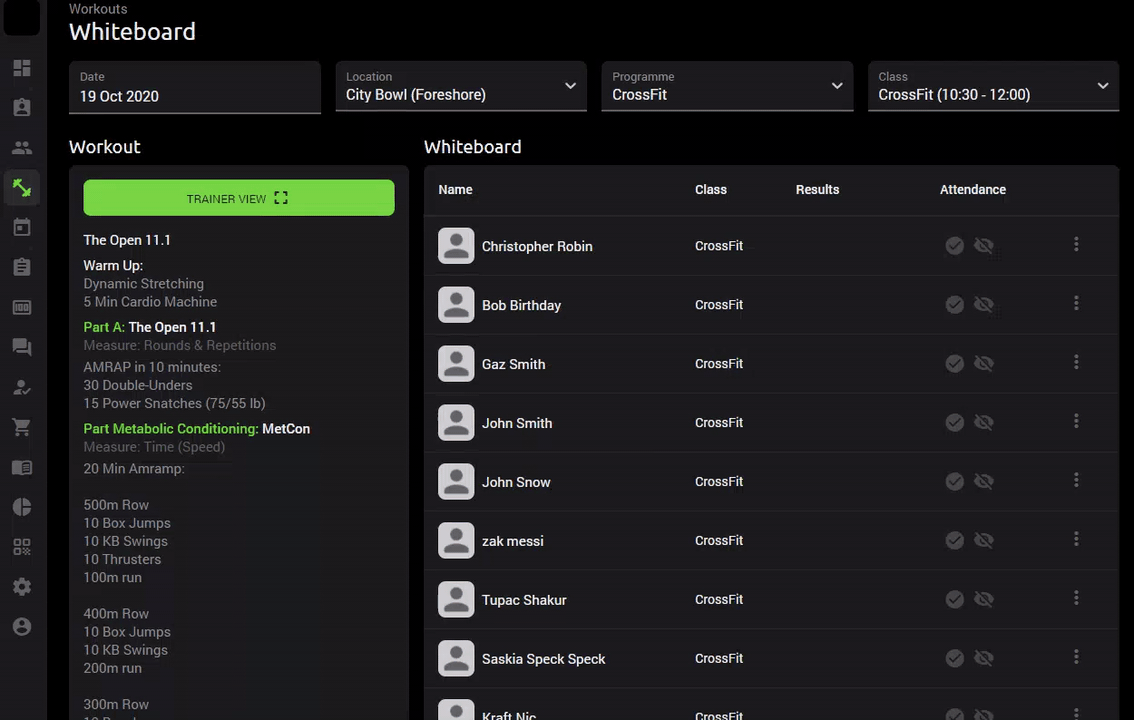Open the ID badge icon in sidebar
Screen dimensions: 1134x720
22,108
